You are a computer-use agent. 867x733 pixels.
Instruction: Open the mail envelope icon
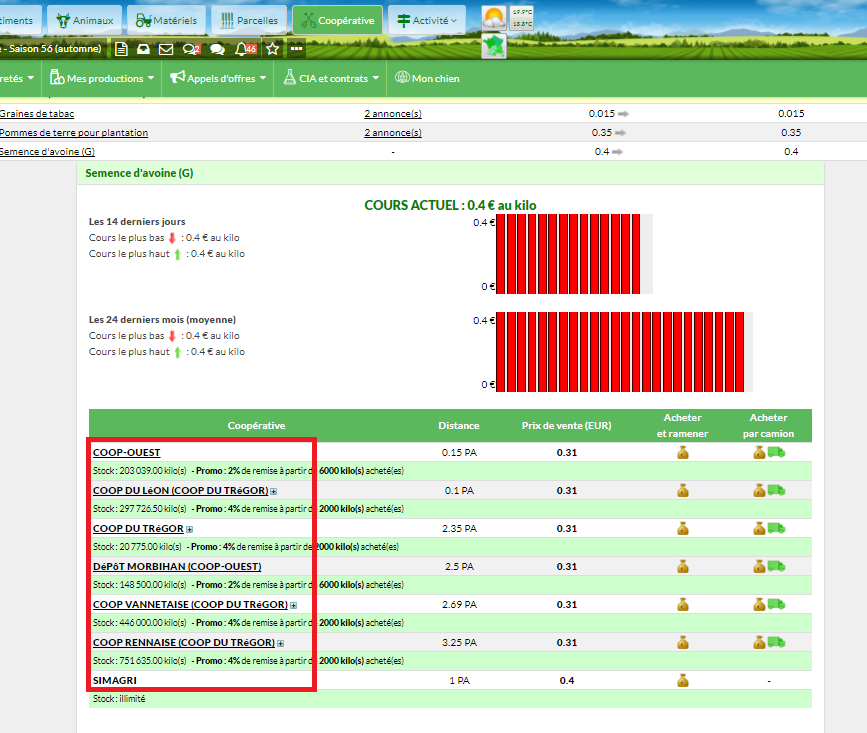coord(166,49)
